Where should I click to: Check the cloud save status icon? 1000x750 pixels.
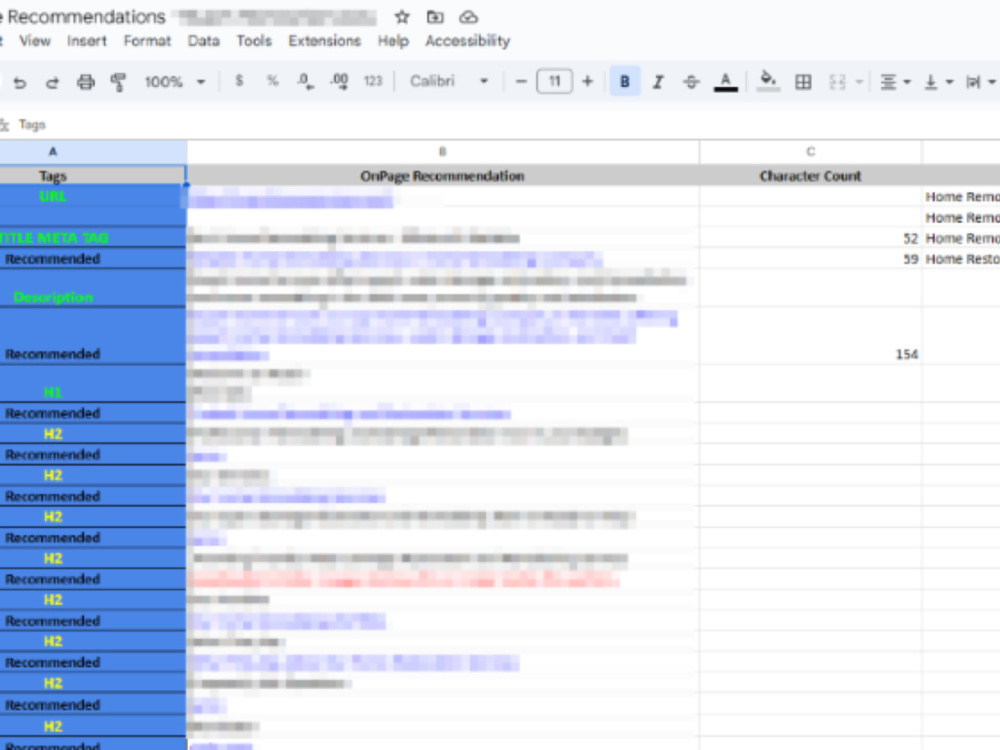[x=468, y=17]
